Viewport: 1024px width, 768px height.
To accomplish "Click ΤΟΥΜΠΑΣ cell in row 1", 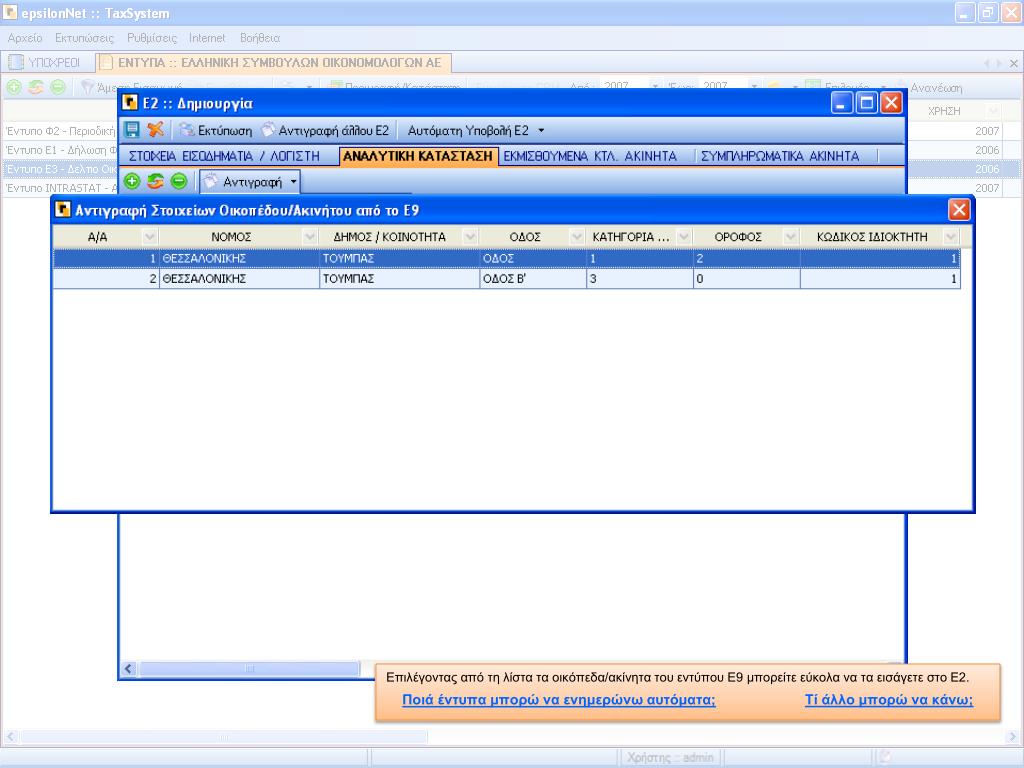I will [400, 259].
